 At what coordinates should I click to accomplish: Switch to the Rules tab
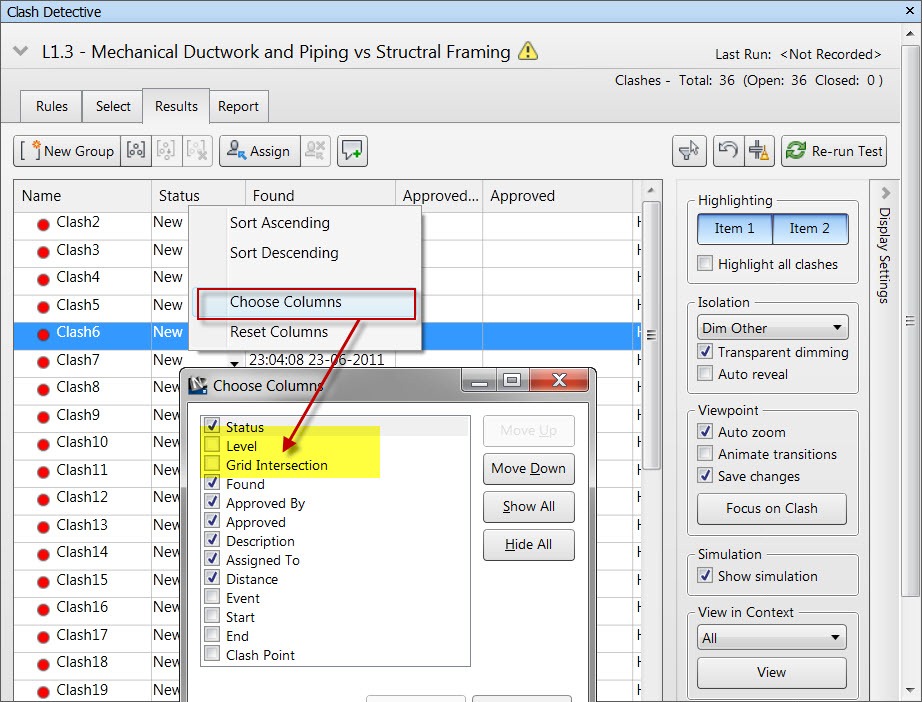point(52,106)
